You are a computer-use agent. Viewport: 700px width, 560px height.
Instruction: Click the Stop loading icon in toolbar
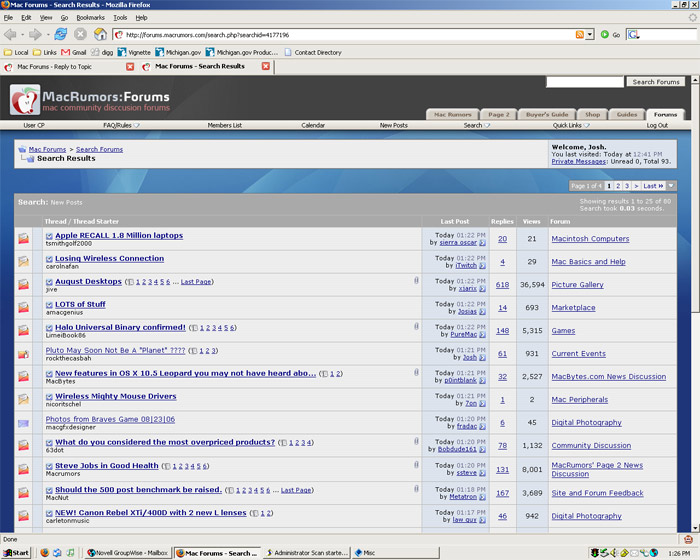80,34
